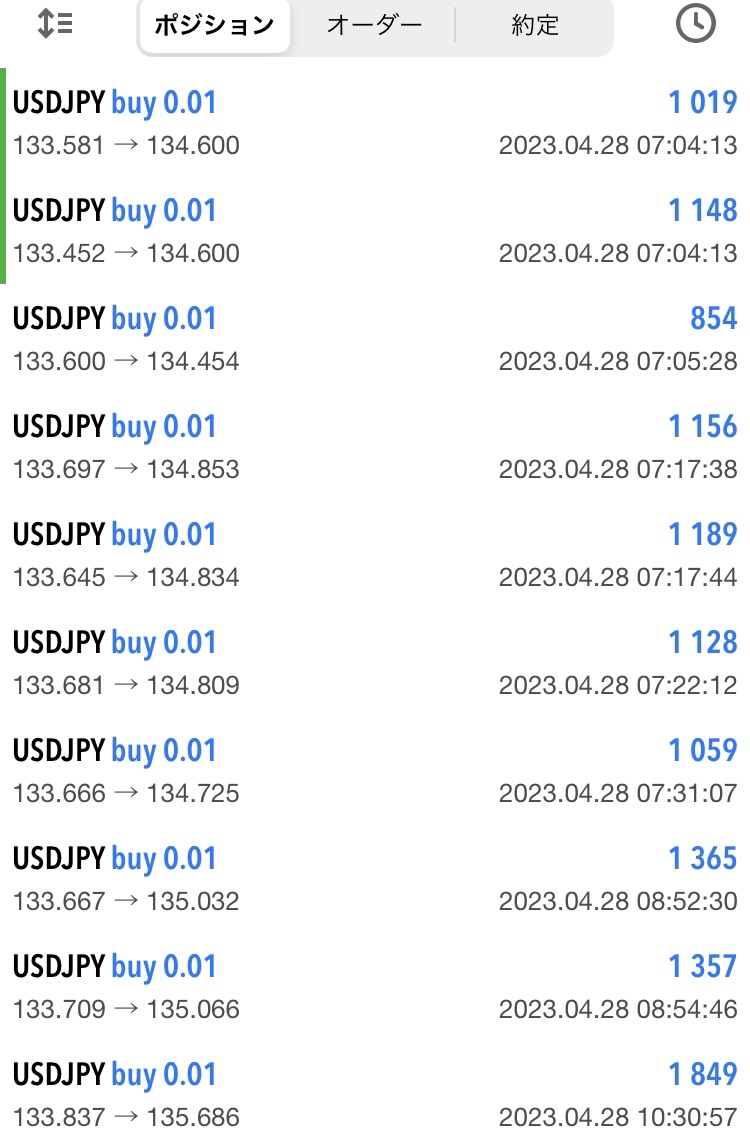The image size is (750, 1144).
Task: Open the sort options icon
Action: (x=55, y=24)
